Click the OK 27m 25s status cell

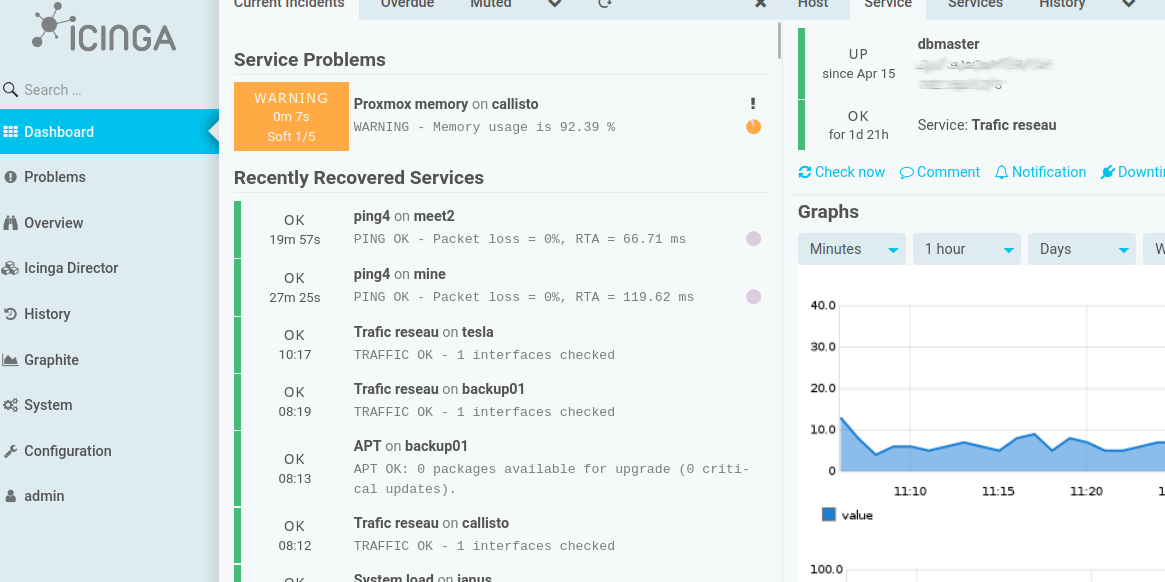click(295, 288)
